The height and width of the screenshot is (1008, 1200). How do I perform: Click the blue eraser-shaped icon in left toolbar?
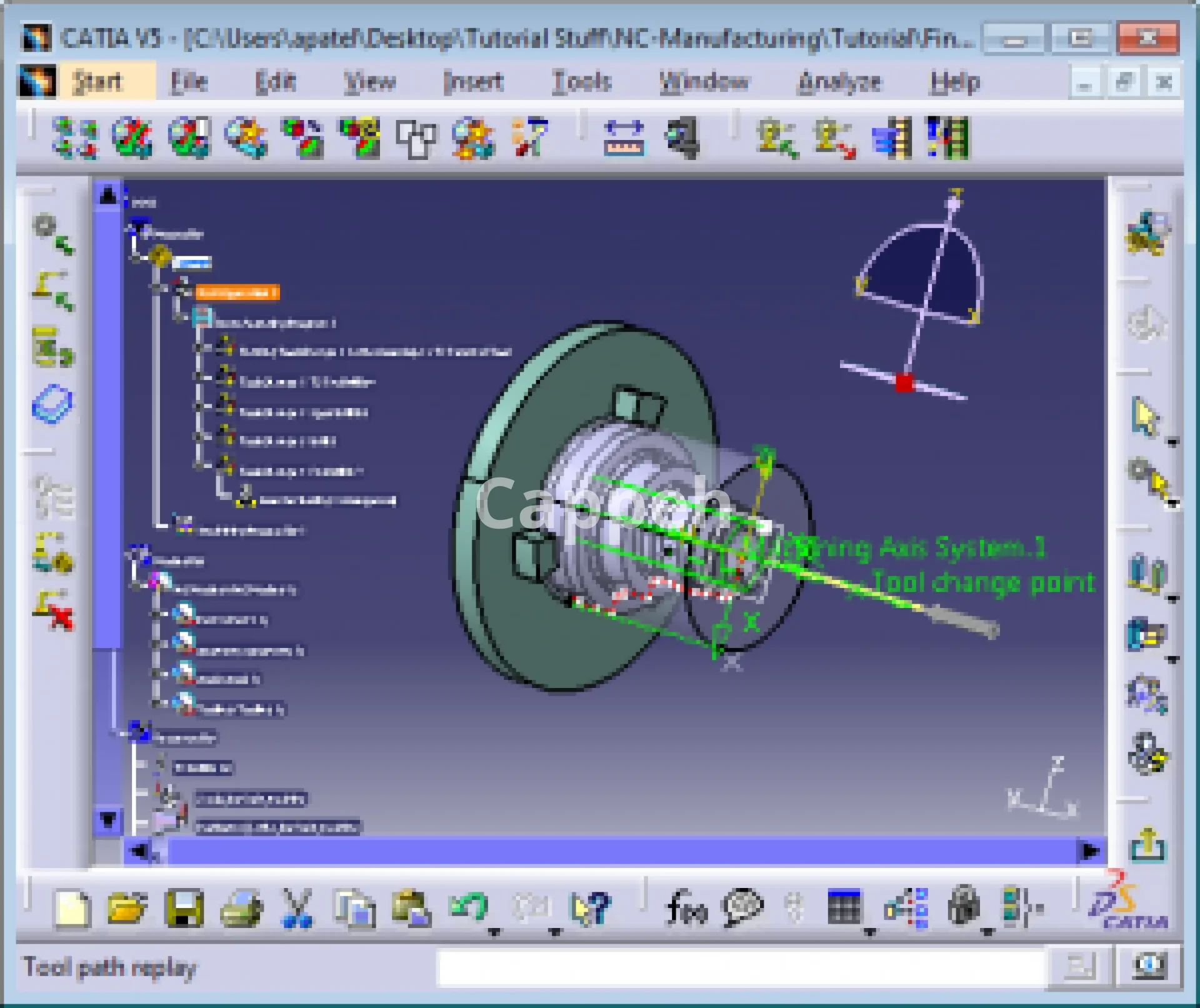coord(52,404)
